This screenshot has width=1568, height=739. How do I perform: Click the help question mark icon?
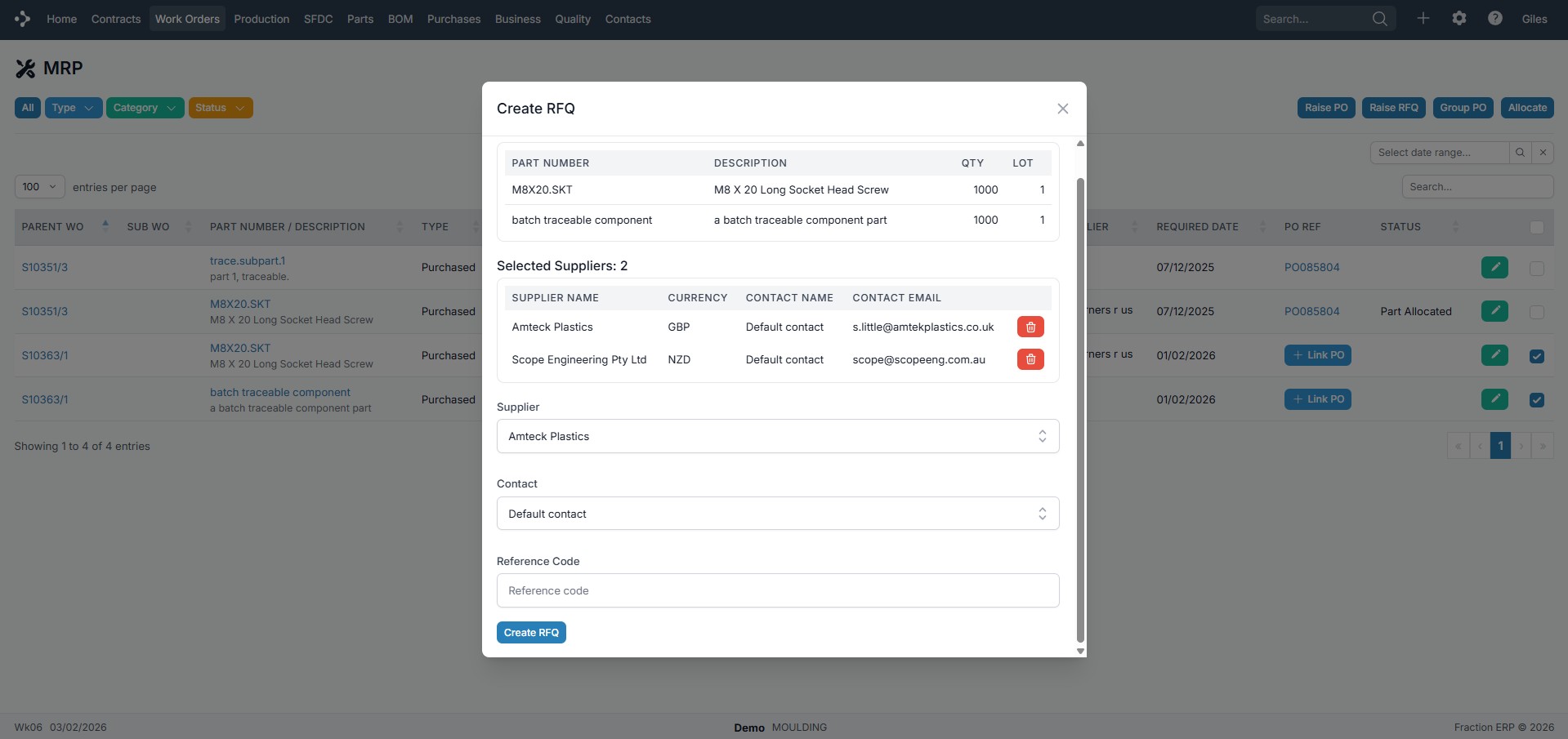point(1494,18)
